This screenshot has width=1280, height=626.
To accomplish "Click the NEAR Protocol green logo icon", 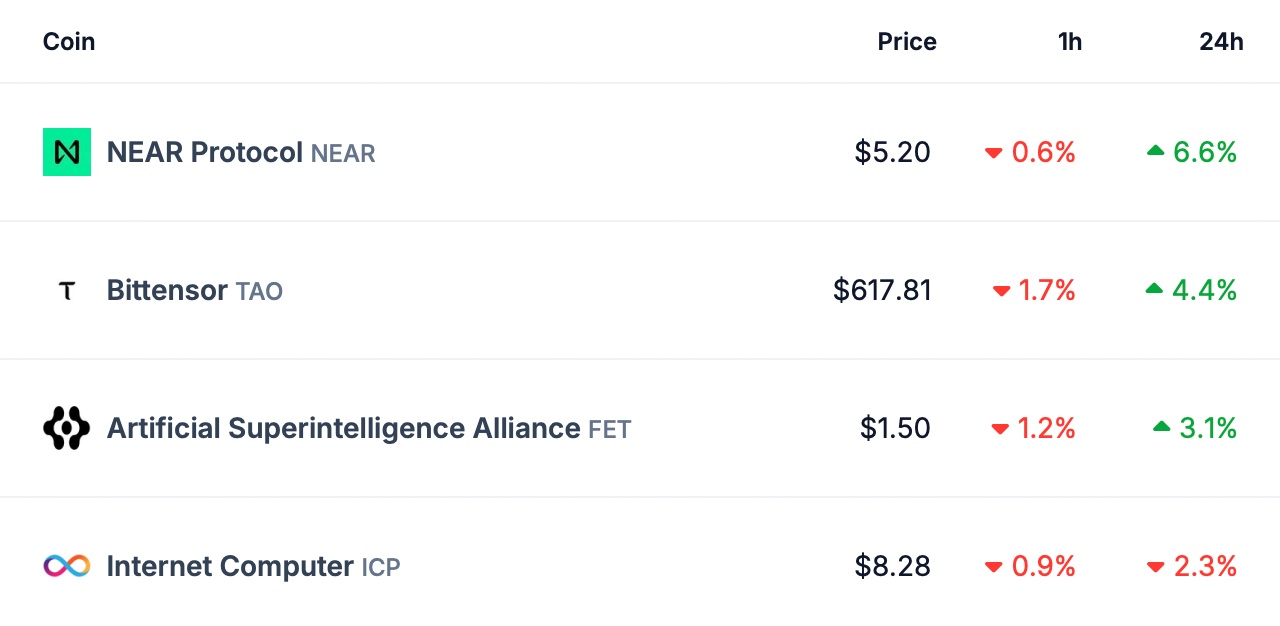I will pyautogui.click(x=67, y=152).
